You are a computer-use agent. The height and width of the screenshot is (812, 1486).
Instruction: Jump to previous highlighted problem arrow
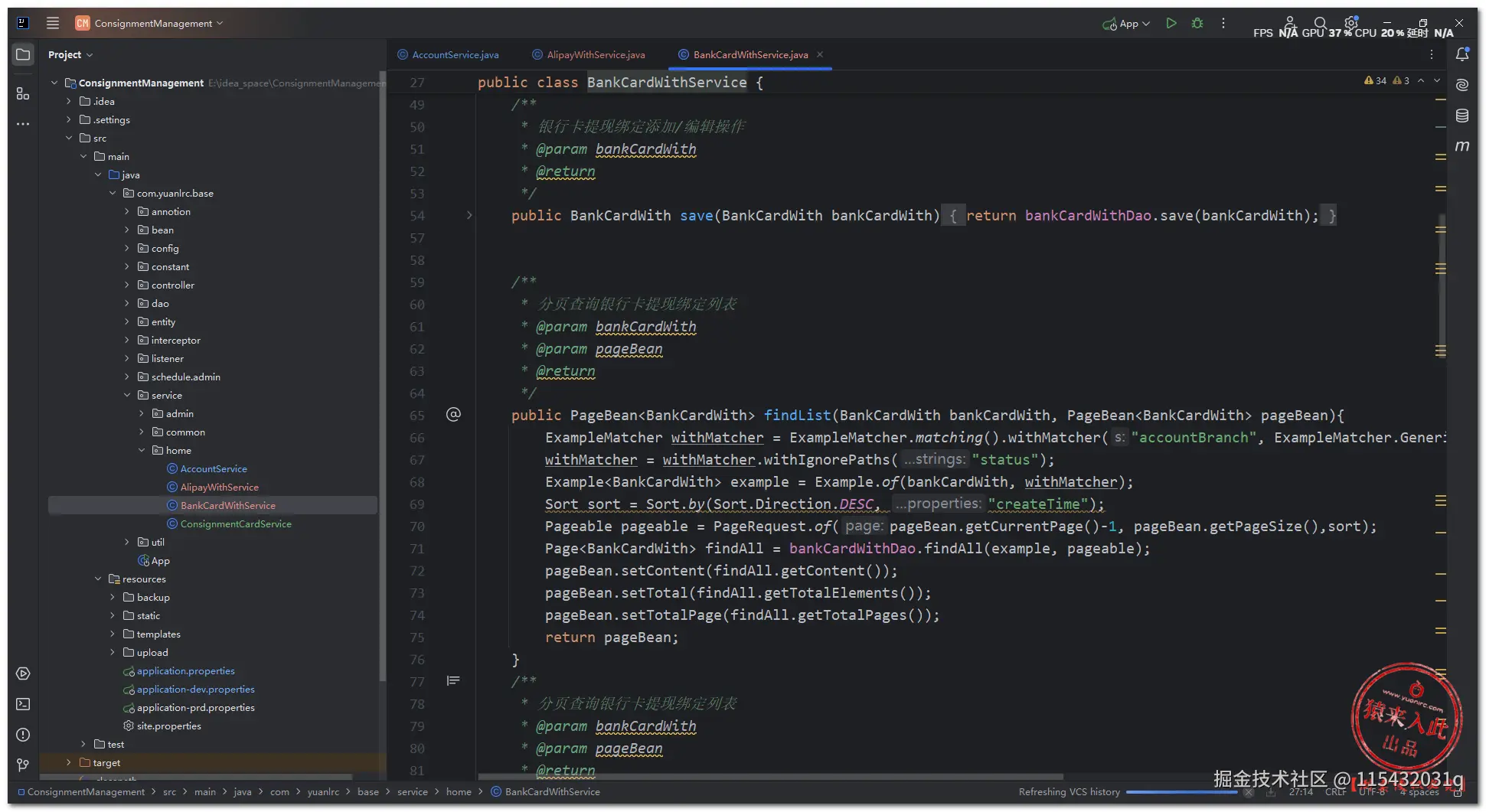tap(1421, 80)
